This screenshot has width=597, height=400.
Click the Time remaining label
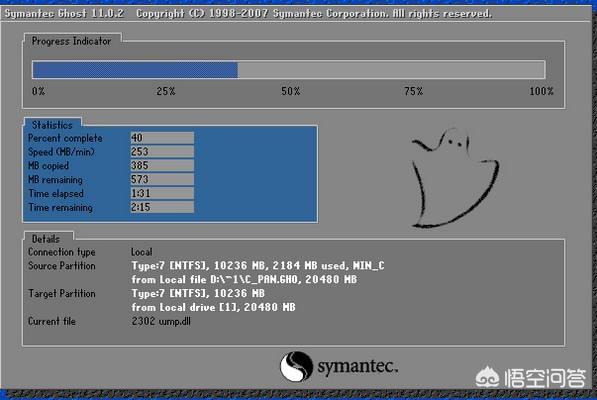61,207
